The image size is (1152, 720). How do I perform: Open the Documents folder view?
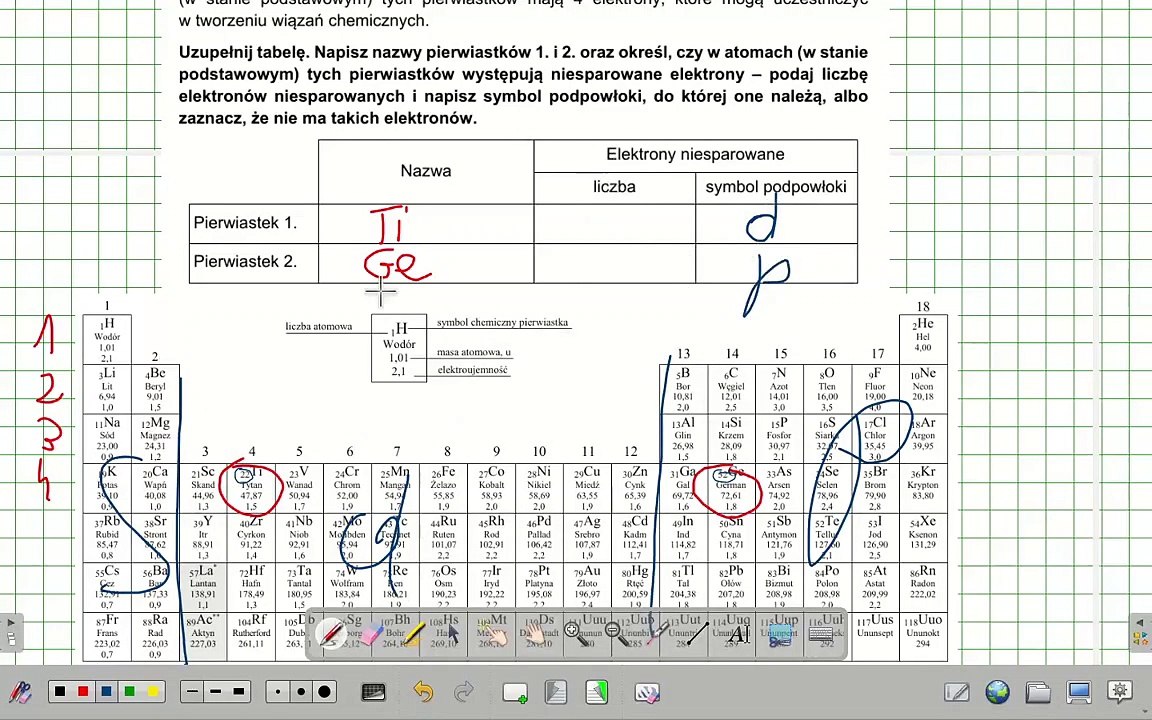coord(1038,691)
